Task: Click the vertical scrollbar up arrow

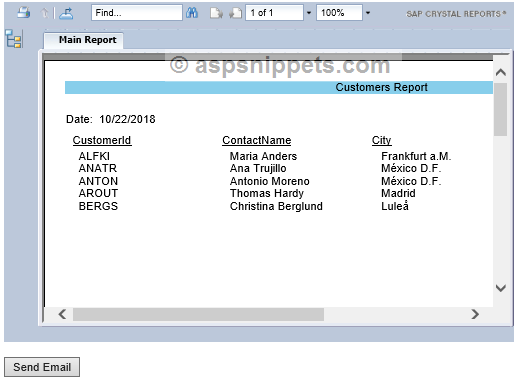Action: [500, 72]
